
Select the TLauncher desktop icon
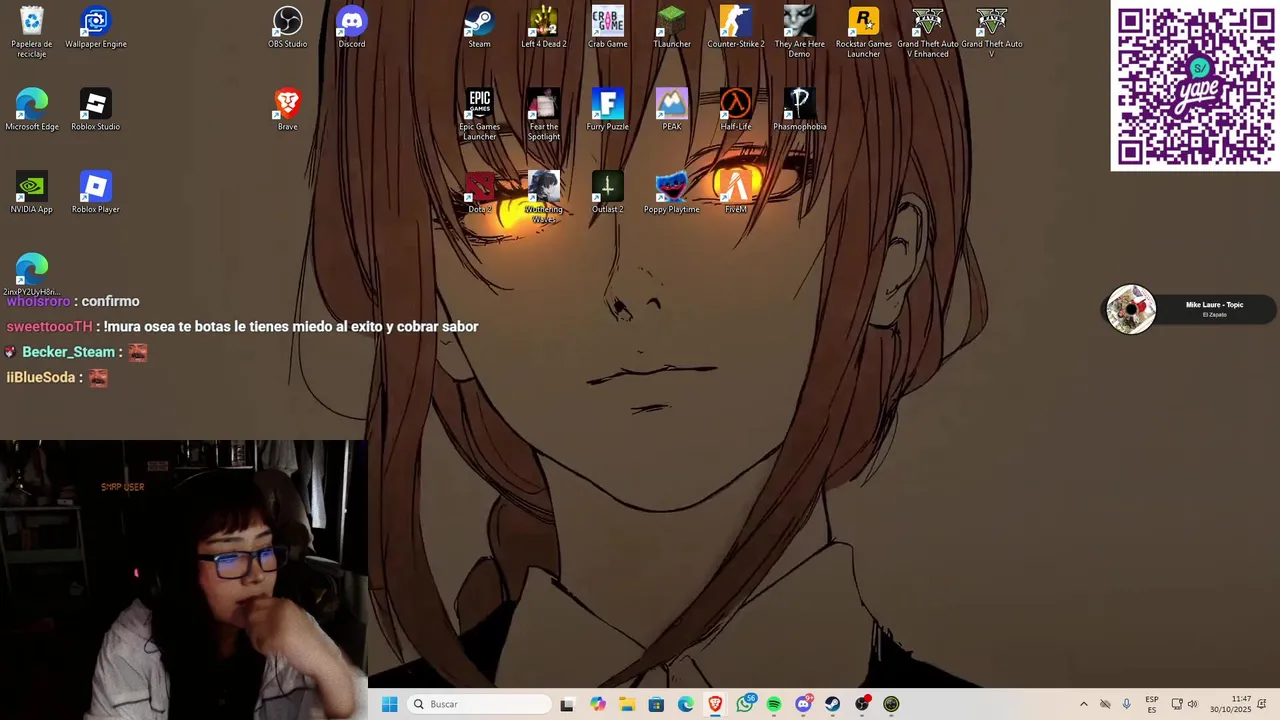click(x=672, y=28)
